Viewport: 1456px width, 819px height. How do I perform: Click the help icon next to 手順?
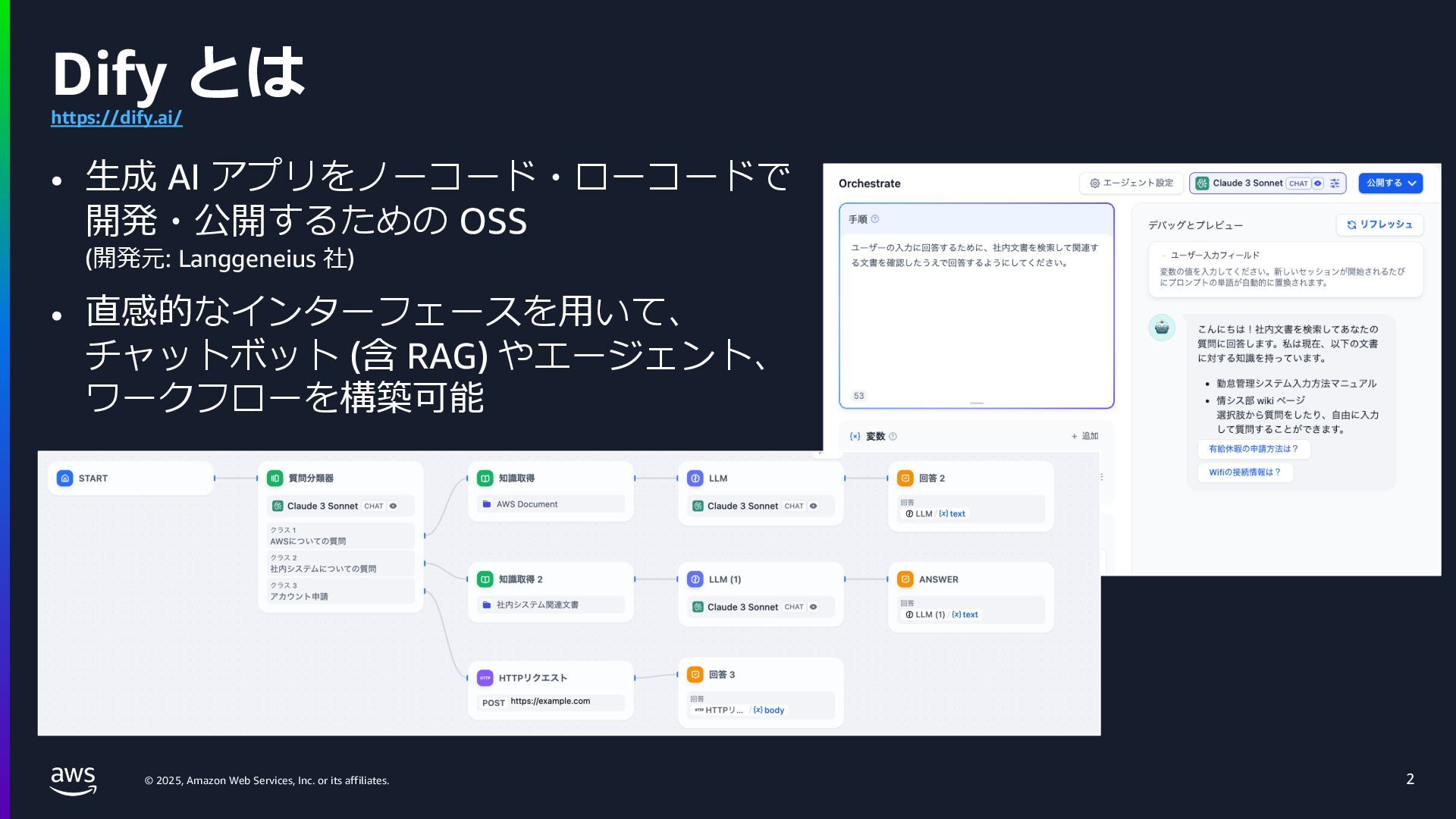pyautogui.click(x=875, y=219)
